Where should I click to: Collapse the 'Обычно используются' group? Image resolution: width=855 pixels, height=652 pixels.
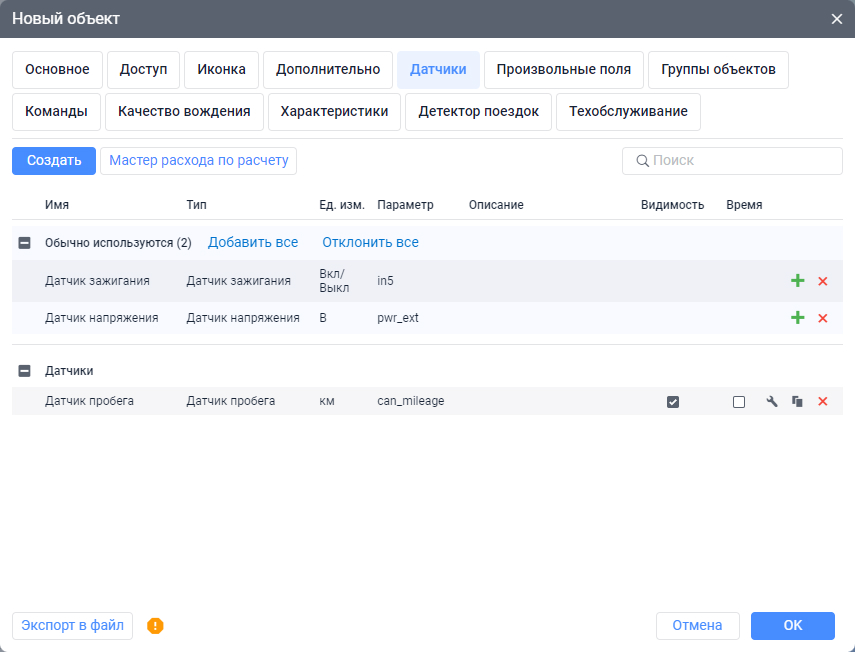pyautogui.click(x=25, y=243)
